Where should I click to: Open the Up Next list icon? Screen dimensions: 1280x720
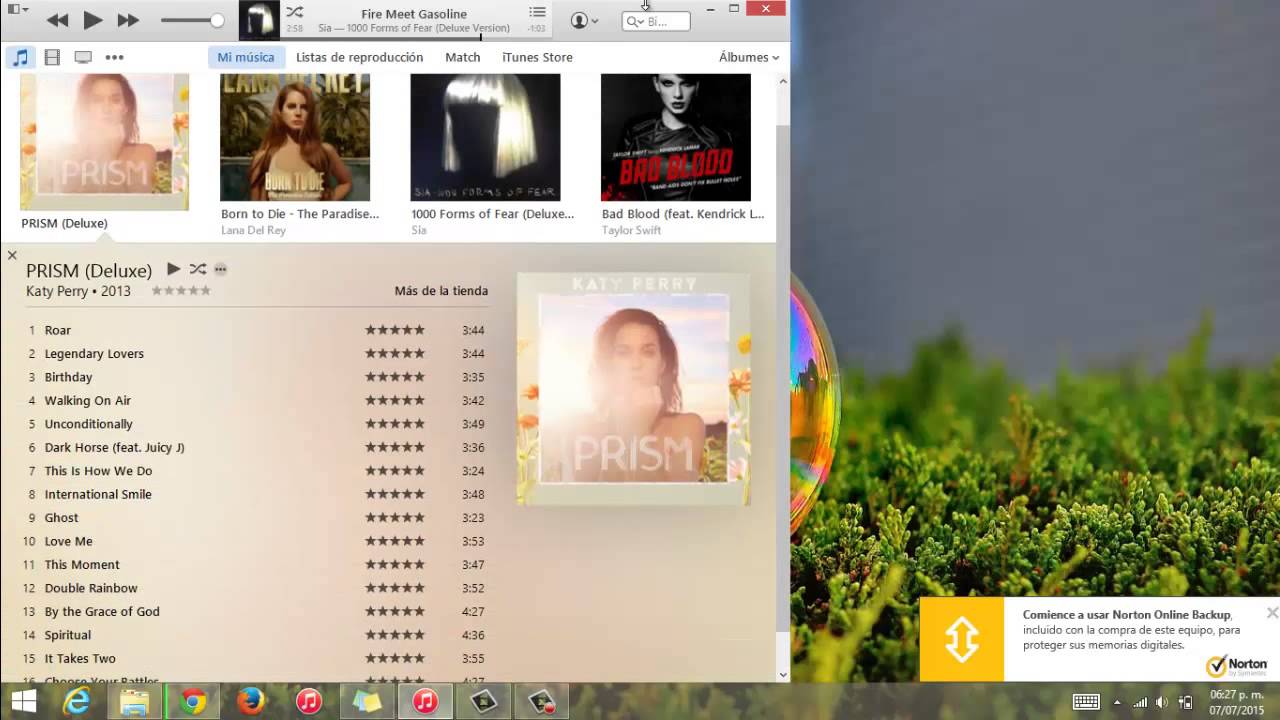click(537, 12)
